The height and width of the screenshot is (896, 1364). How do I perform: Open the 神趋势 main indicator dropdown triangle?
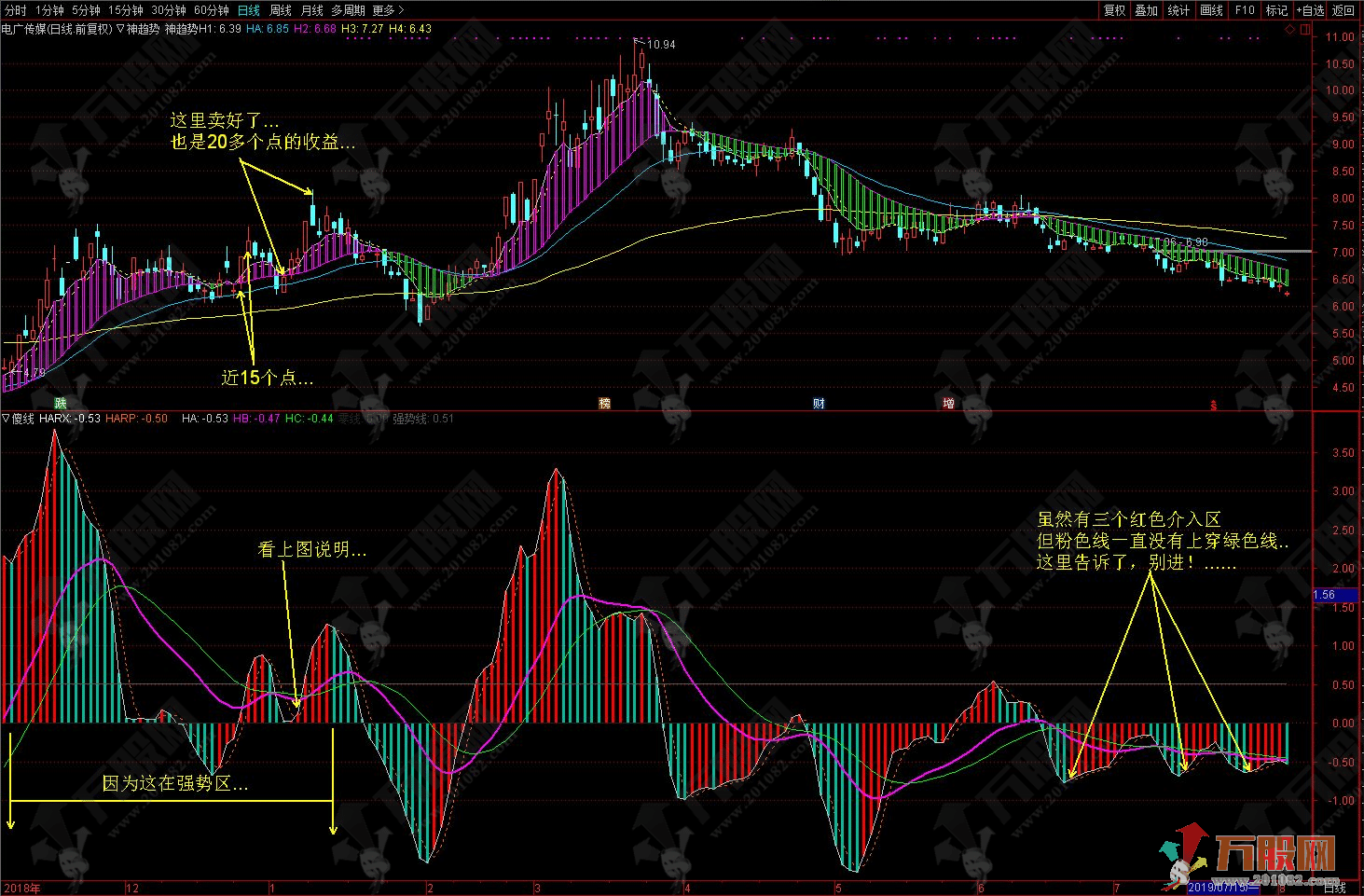[x=121, y=29]
